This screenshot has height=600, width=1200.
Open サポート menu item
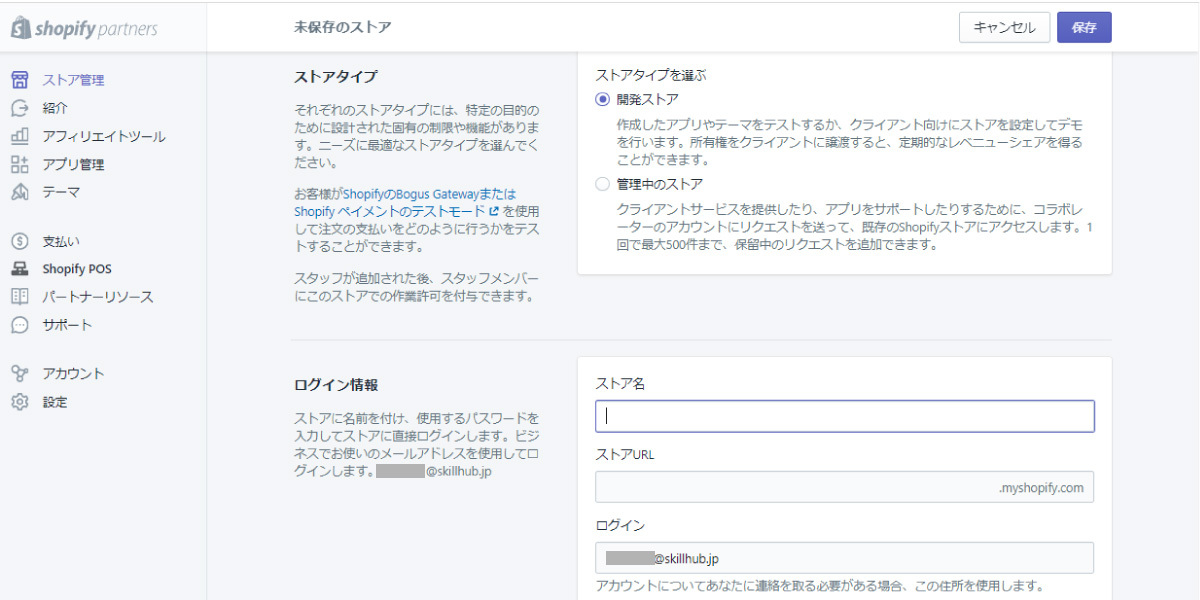[x=67, y=325]
